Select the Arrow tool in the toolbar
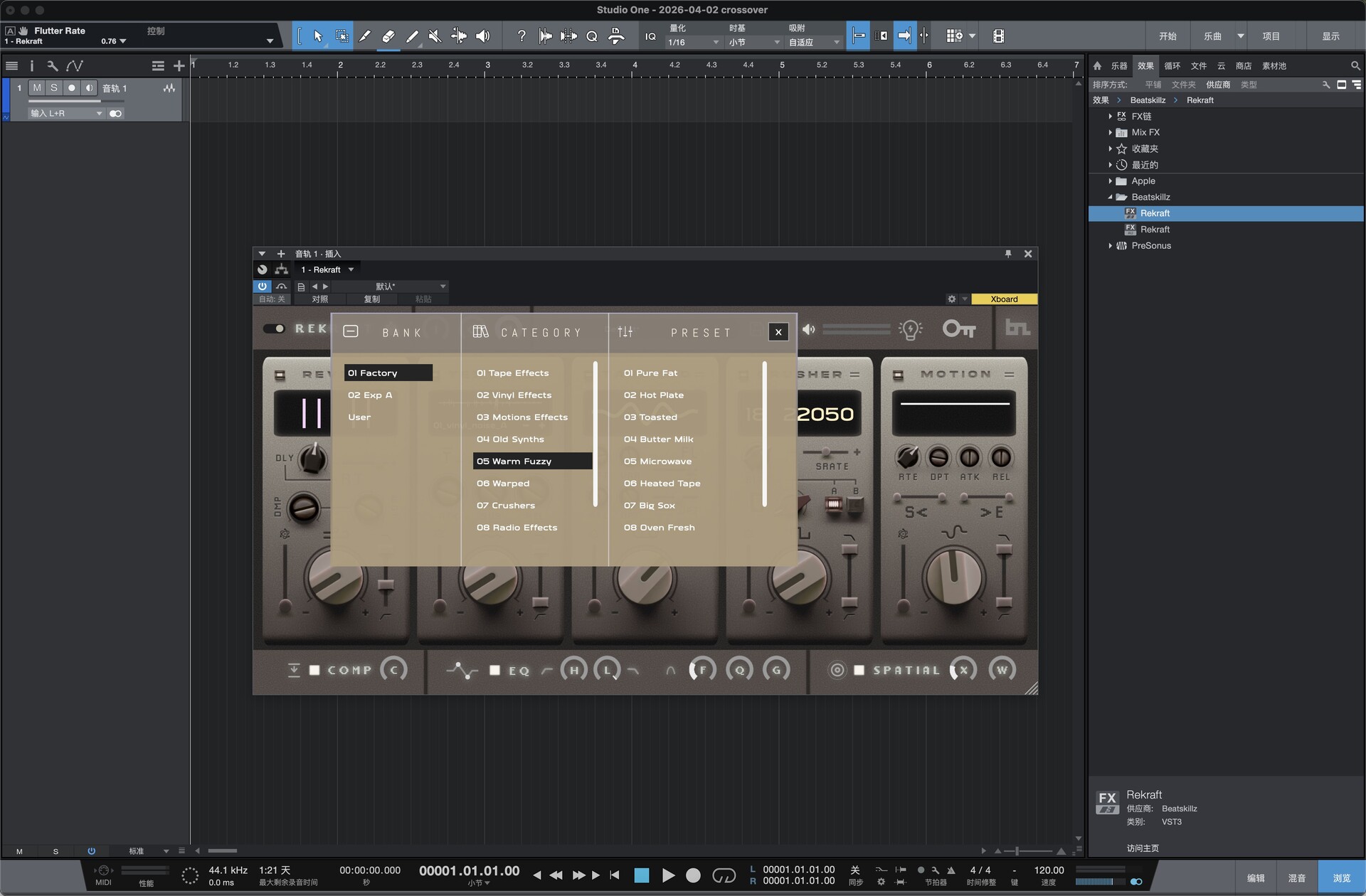Viewport: 1366px width, 896px height. (x=318, y=36)
